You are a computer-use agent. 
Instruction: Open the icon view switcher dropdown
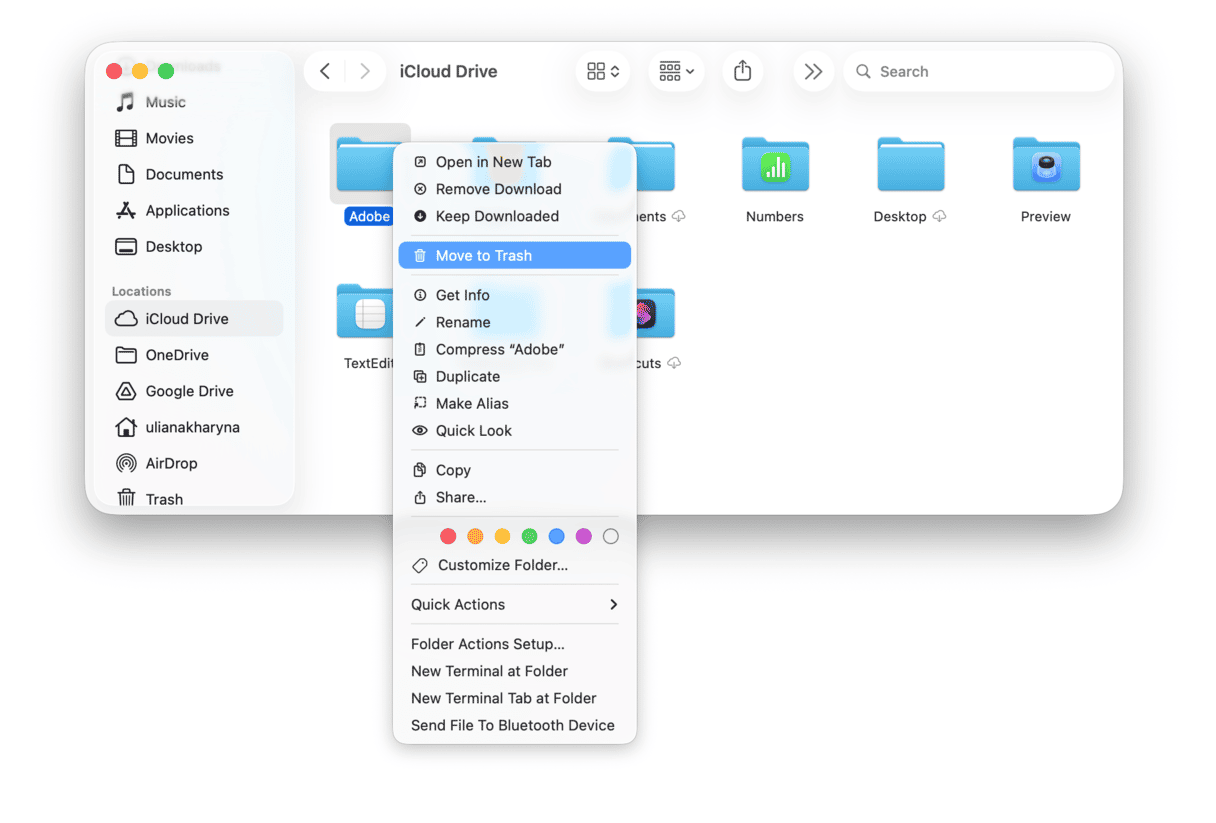(x=603, y=71)
